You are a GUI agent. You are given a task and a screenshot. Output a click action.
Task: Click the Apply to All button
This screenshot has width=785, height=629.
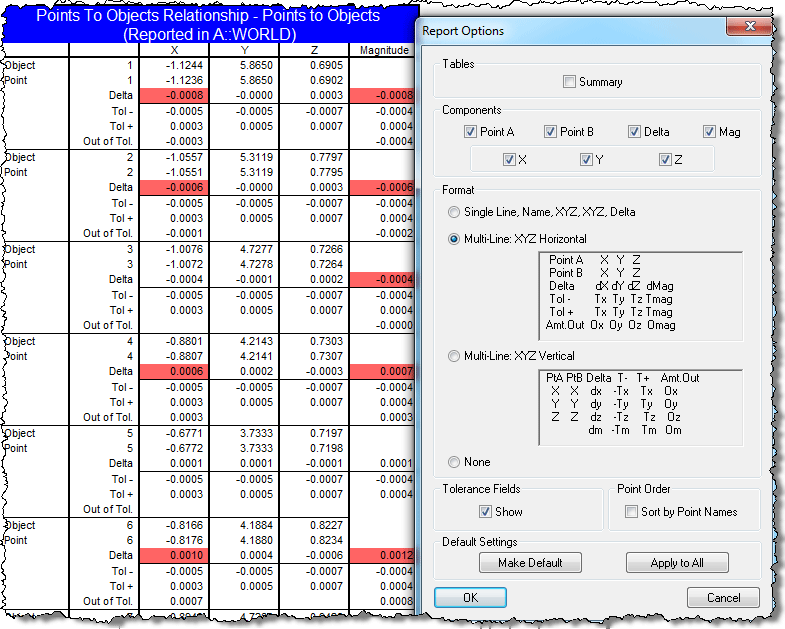pos(677,562)
